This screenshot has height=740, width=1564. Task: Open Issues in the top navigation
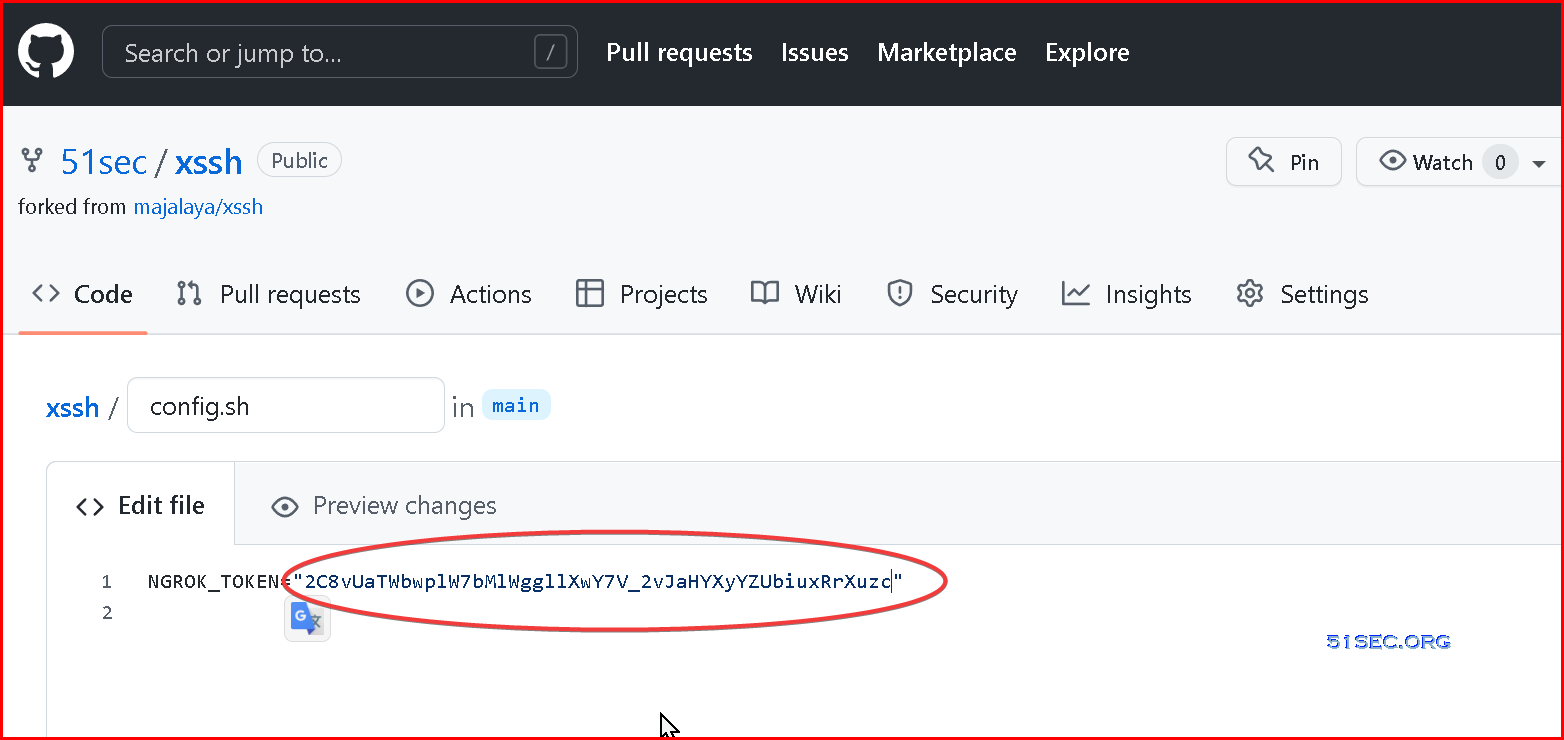pyautogui.click(x=814, y=52)
